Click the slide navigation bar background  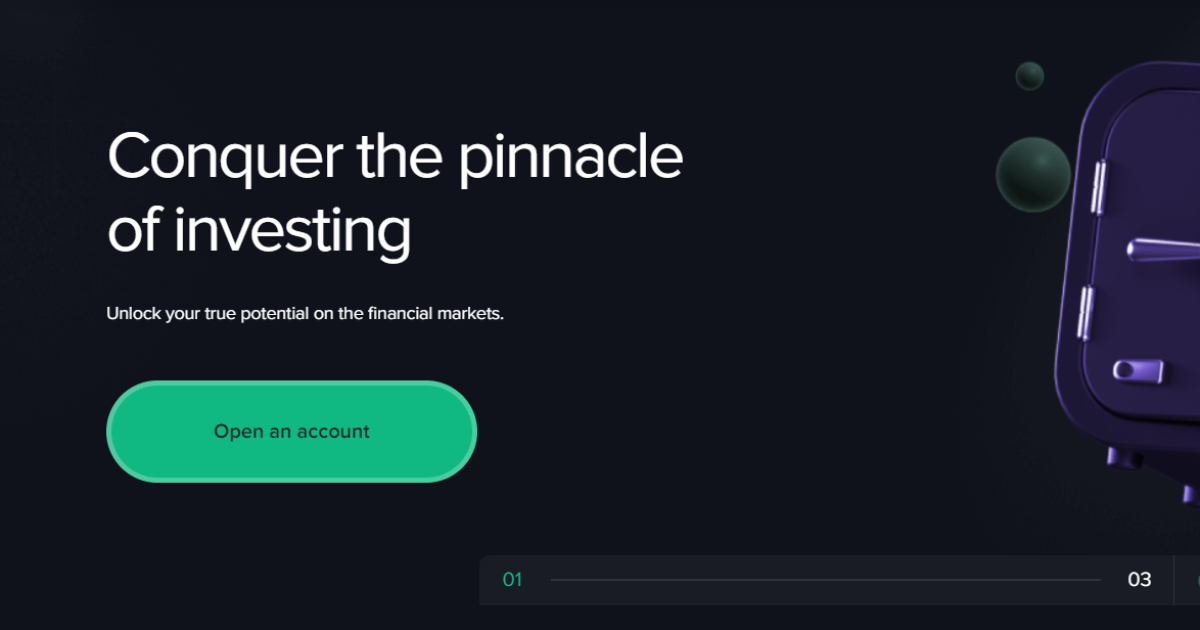coord(826,580)
